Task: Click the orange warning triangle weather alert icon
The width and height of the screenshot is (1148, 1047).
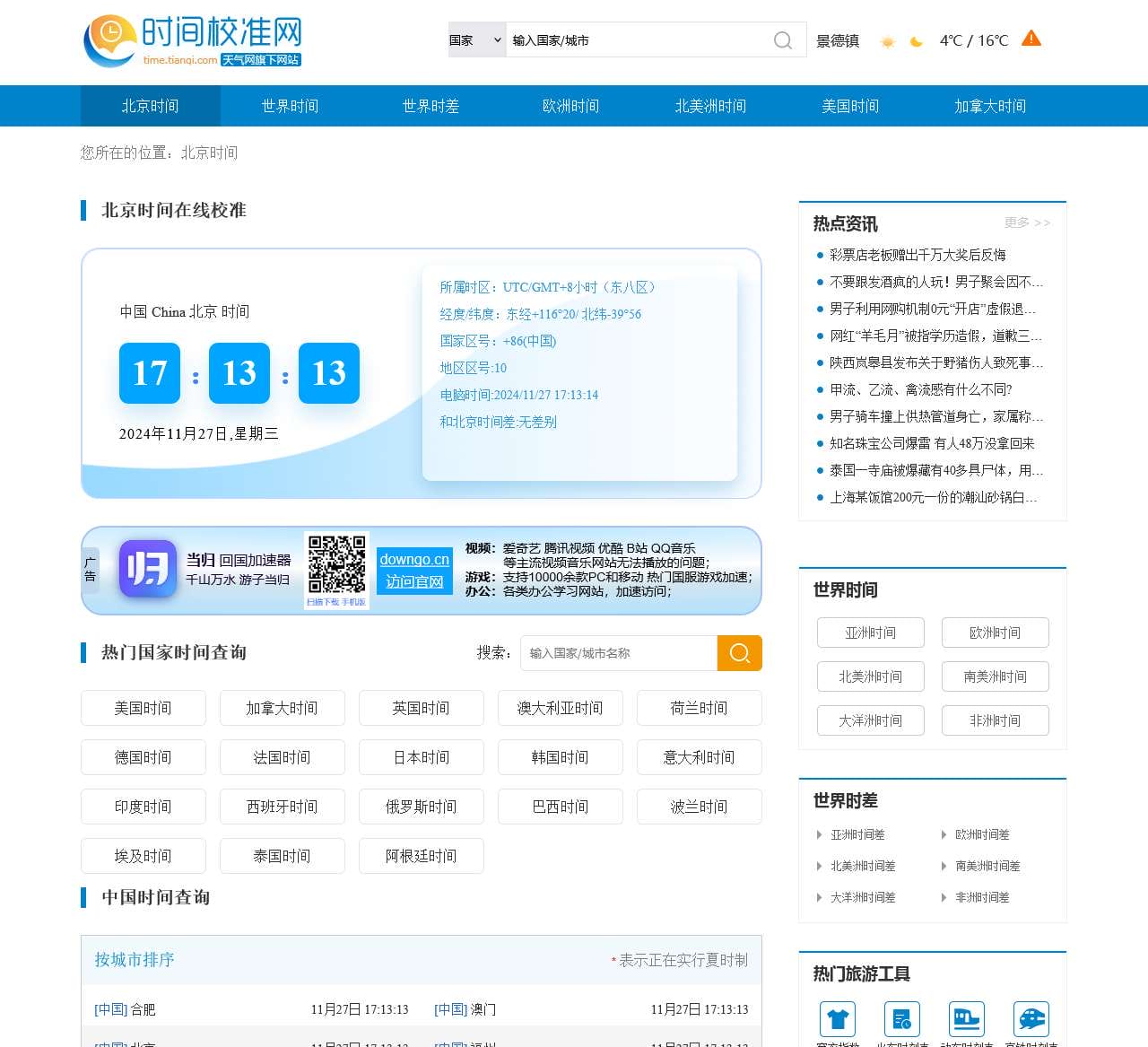Action: click(1031, 39)
